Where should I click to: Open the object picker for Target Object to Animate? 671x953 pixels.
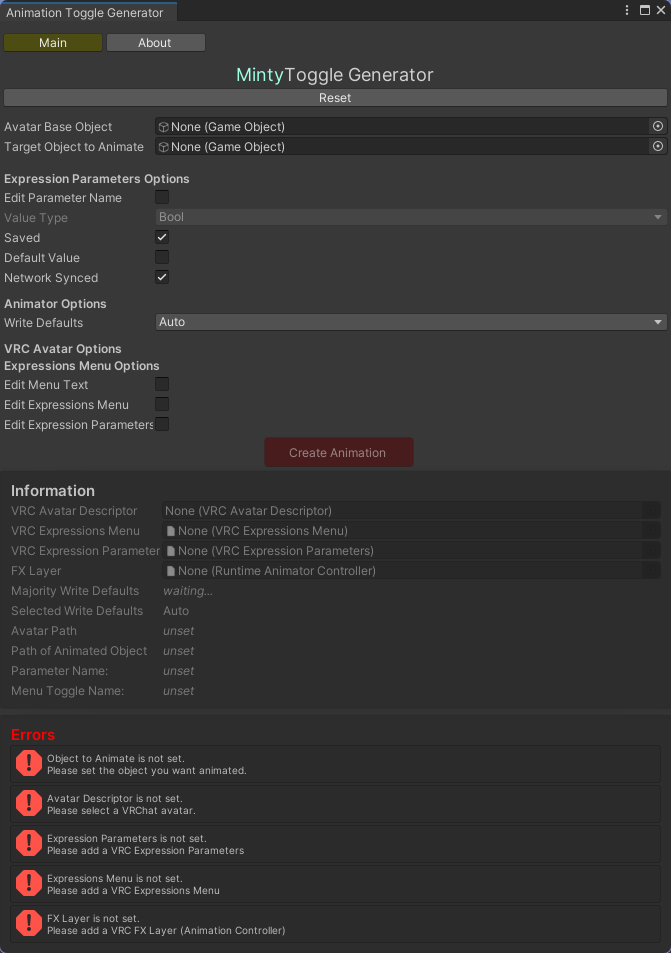tap(658, 146)
